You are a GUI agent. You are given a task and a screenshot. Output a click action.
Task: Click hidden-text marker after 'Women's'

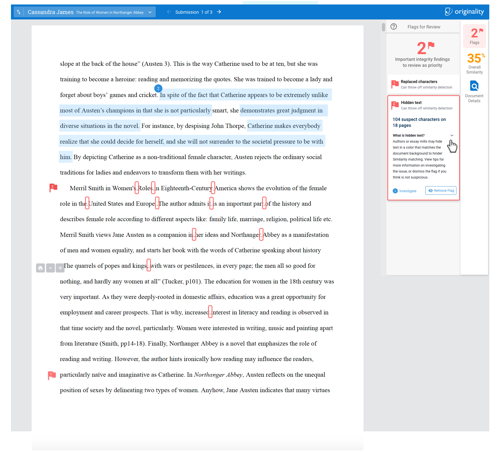[x=136, y=188]
